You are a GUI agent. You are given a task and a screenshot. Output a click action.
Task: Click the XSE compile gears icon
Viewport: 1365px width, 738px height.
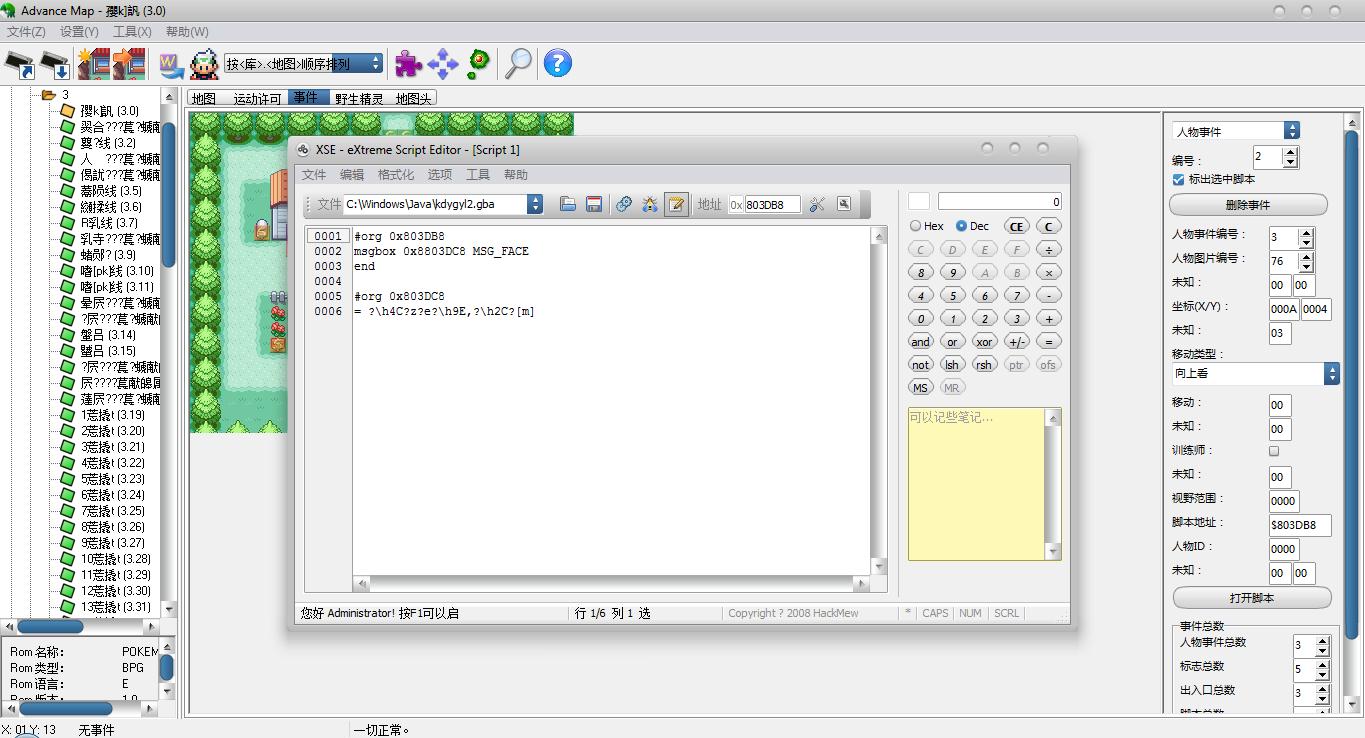[624, 204]
